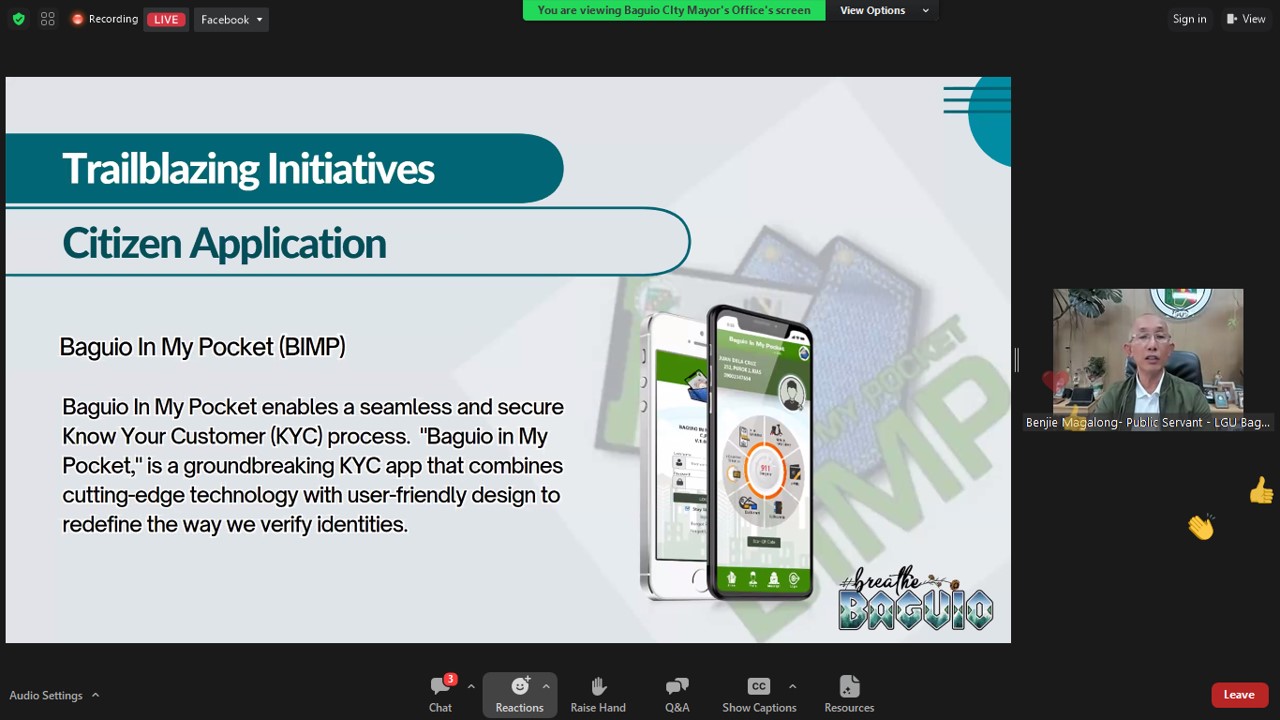1280x720 pixels.
Task: Expand the captions options arrow
Action: coord(792,686)
